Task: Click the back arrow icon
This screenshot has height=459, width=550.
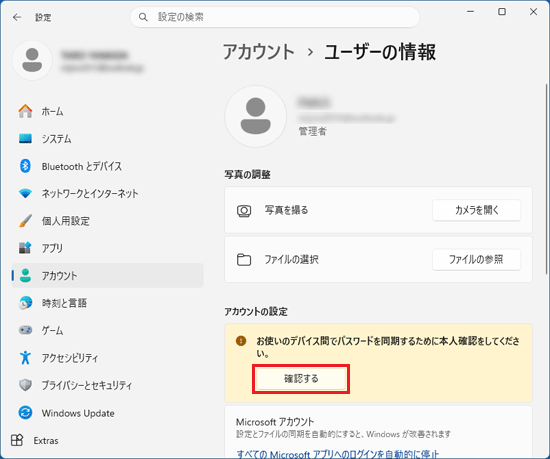Action: (x=17, y=17)
